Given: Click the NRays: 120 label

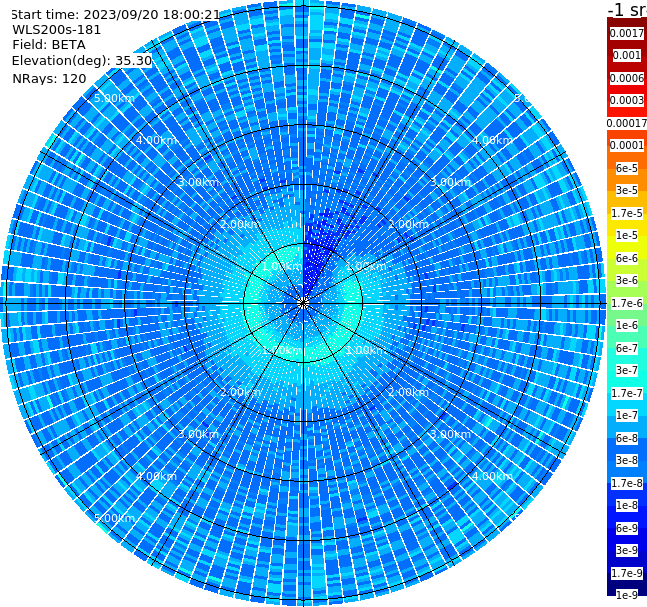Looking at the screenshot, I should [49, 78].
